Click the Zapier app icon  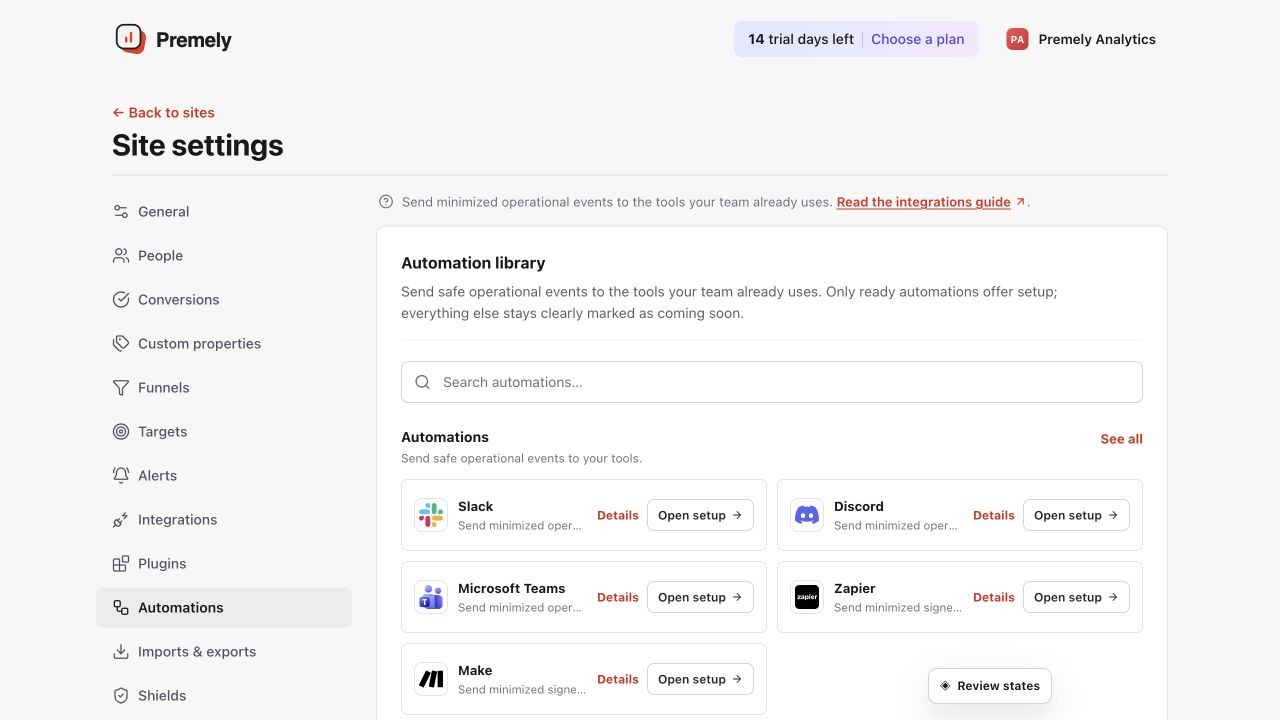tap(807, 597)
